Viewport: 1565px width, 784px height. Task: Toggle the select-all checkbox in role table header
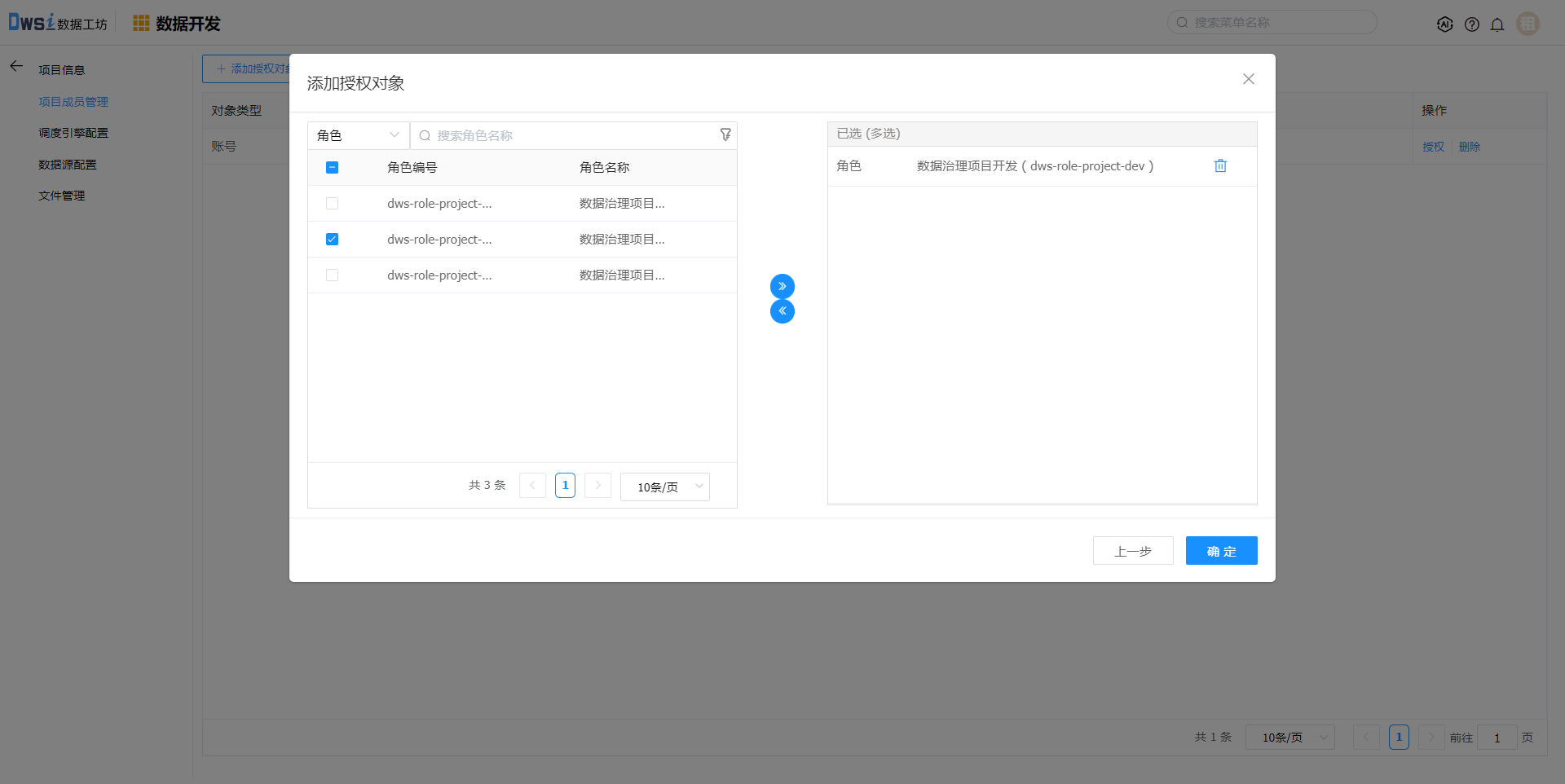(332, 168)
